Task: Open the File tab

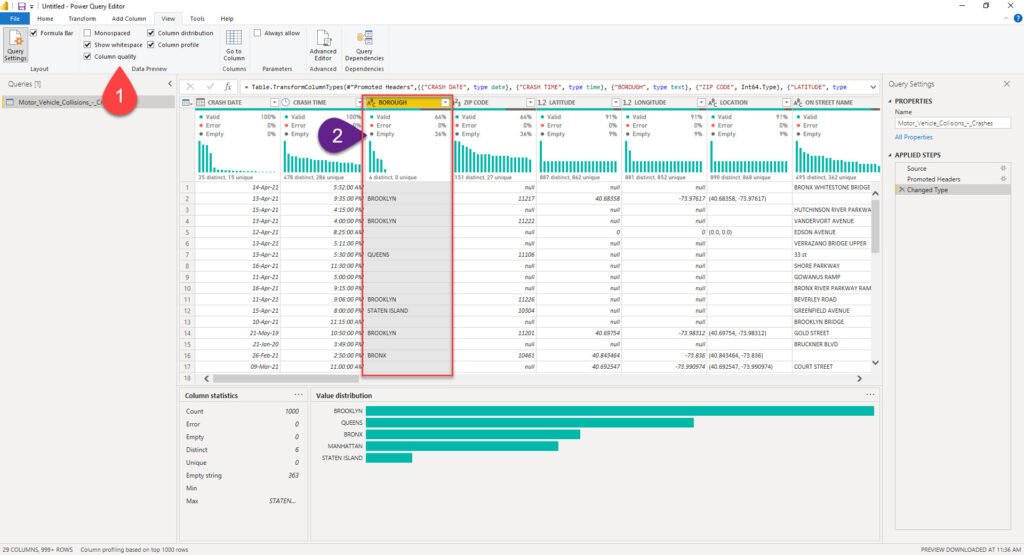Action: click(14, 18)
